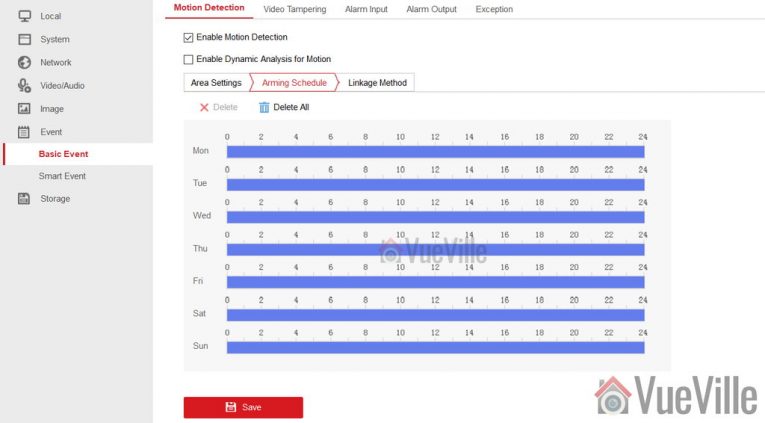The image size is (765, 423).
Task: Click the Local monitor icon
Action: pos(24,16)
